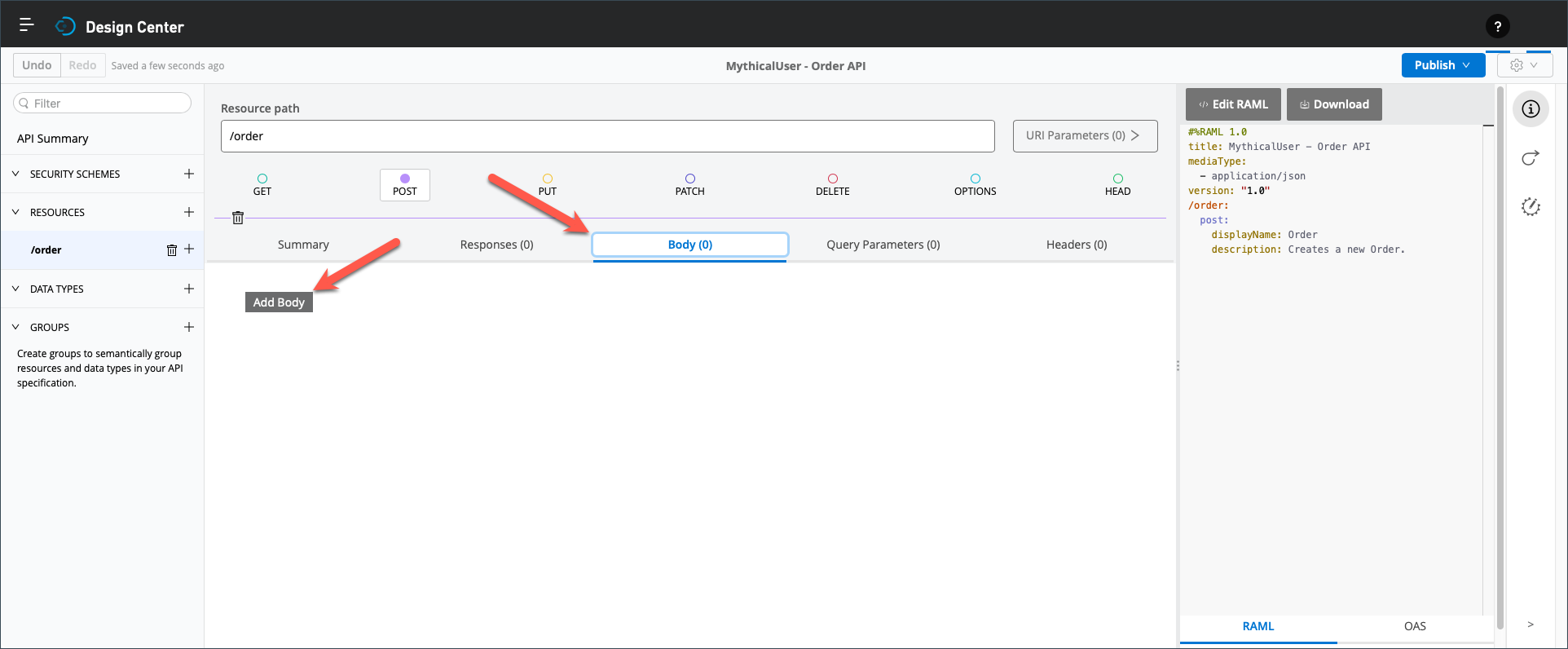Switch to the Headers (0) tab
Screen dimensions: 1568x649
[1077, 245]
